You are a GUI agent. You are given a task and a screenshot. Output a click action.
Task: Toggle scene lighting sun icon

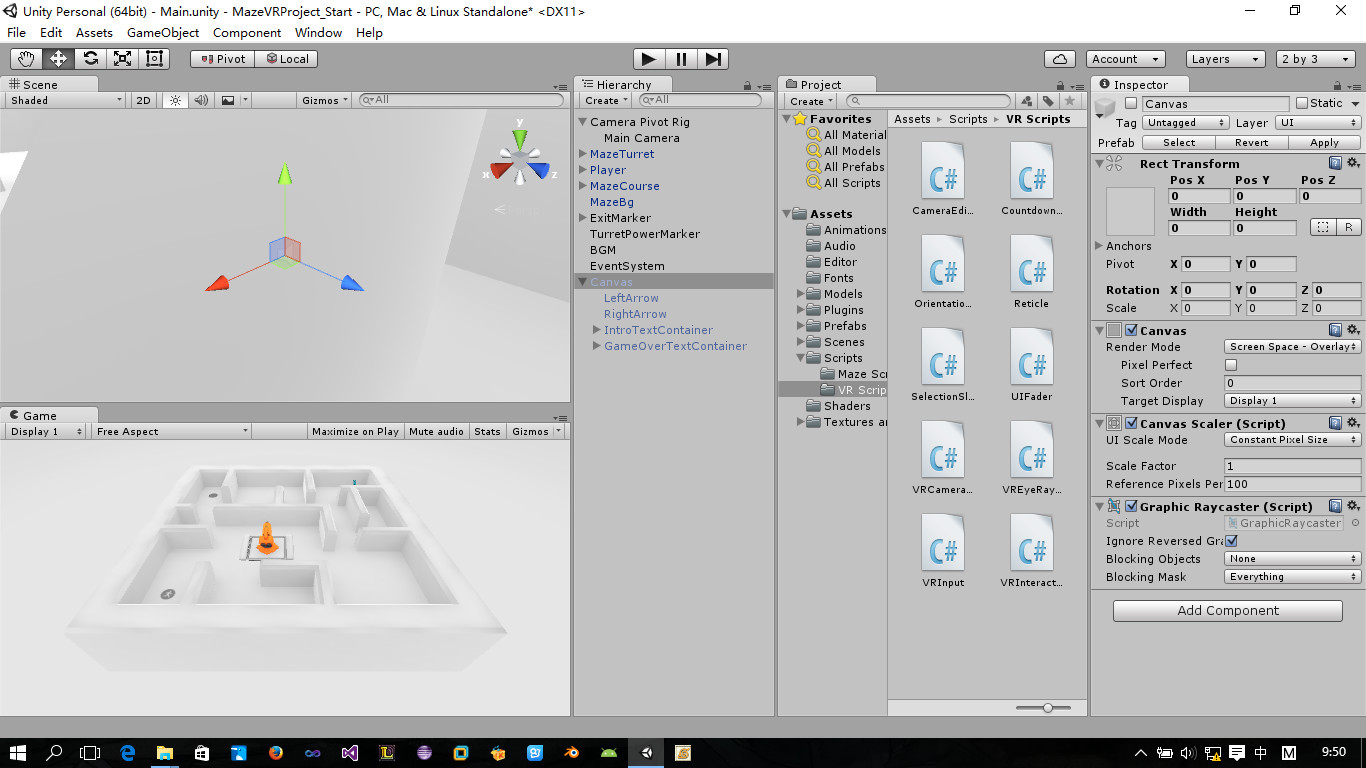[x=175, y=100]
